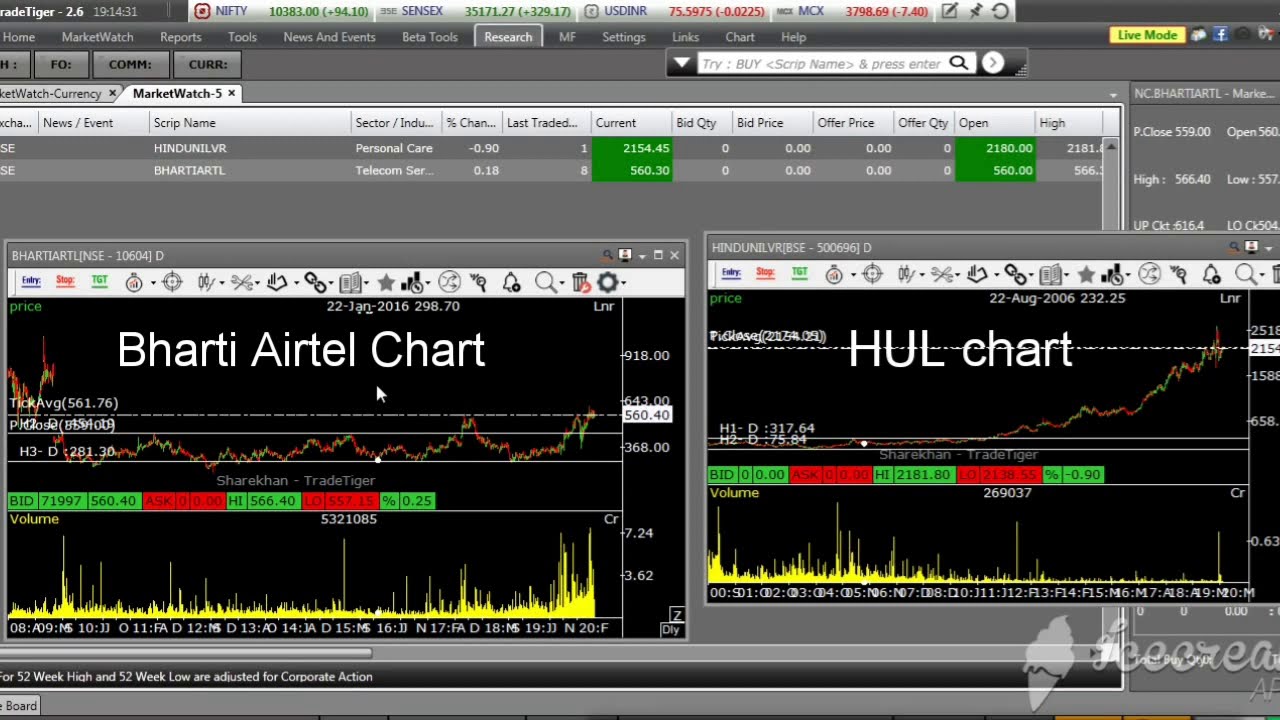Open Research menu
1280x720 pixels.
(508, 37)
